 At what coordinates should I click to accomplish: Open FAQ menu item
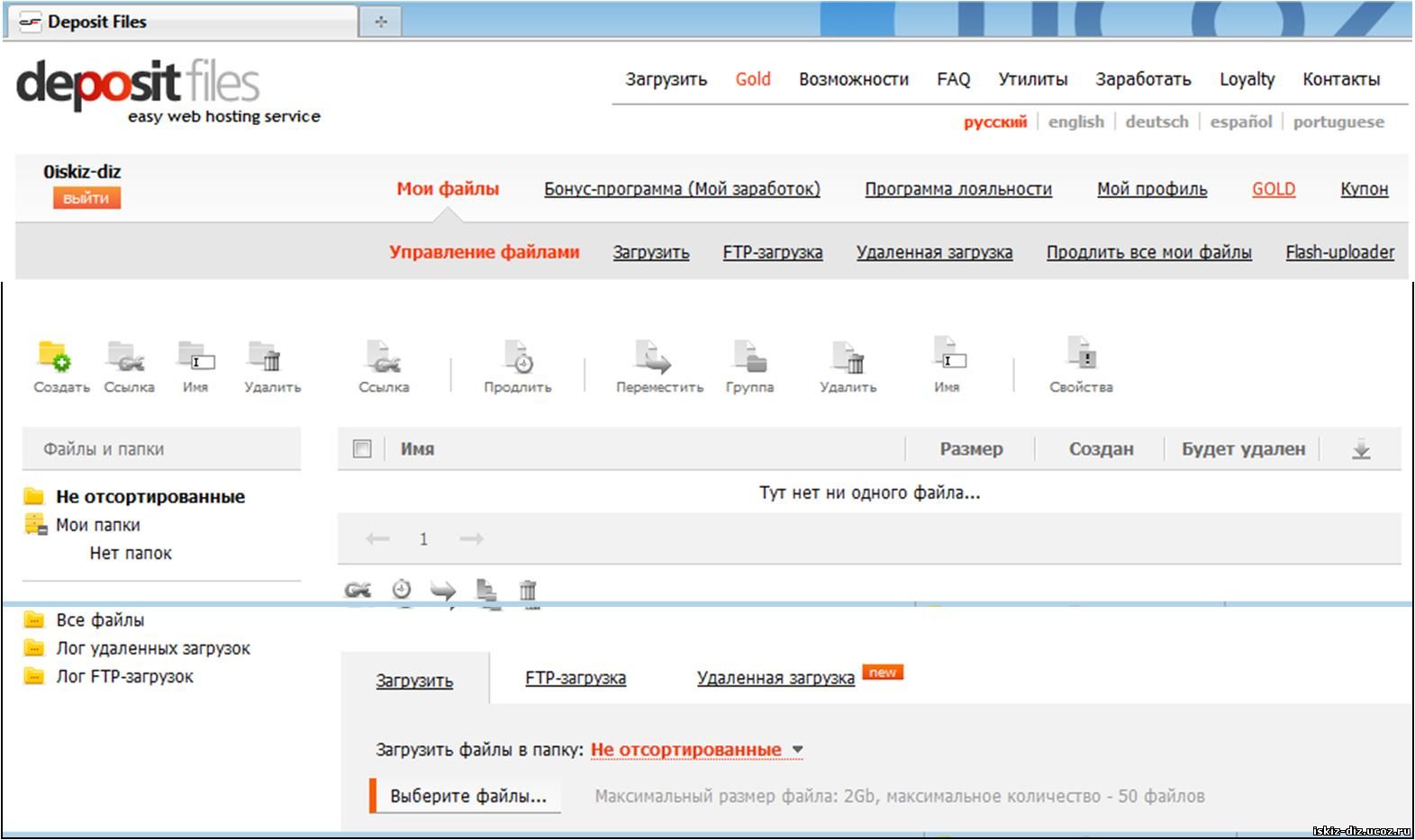pyautogui.click(x=954, y=79)
